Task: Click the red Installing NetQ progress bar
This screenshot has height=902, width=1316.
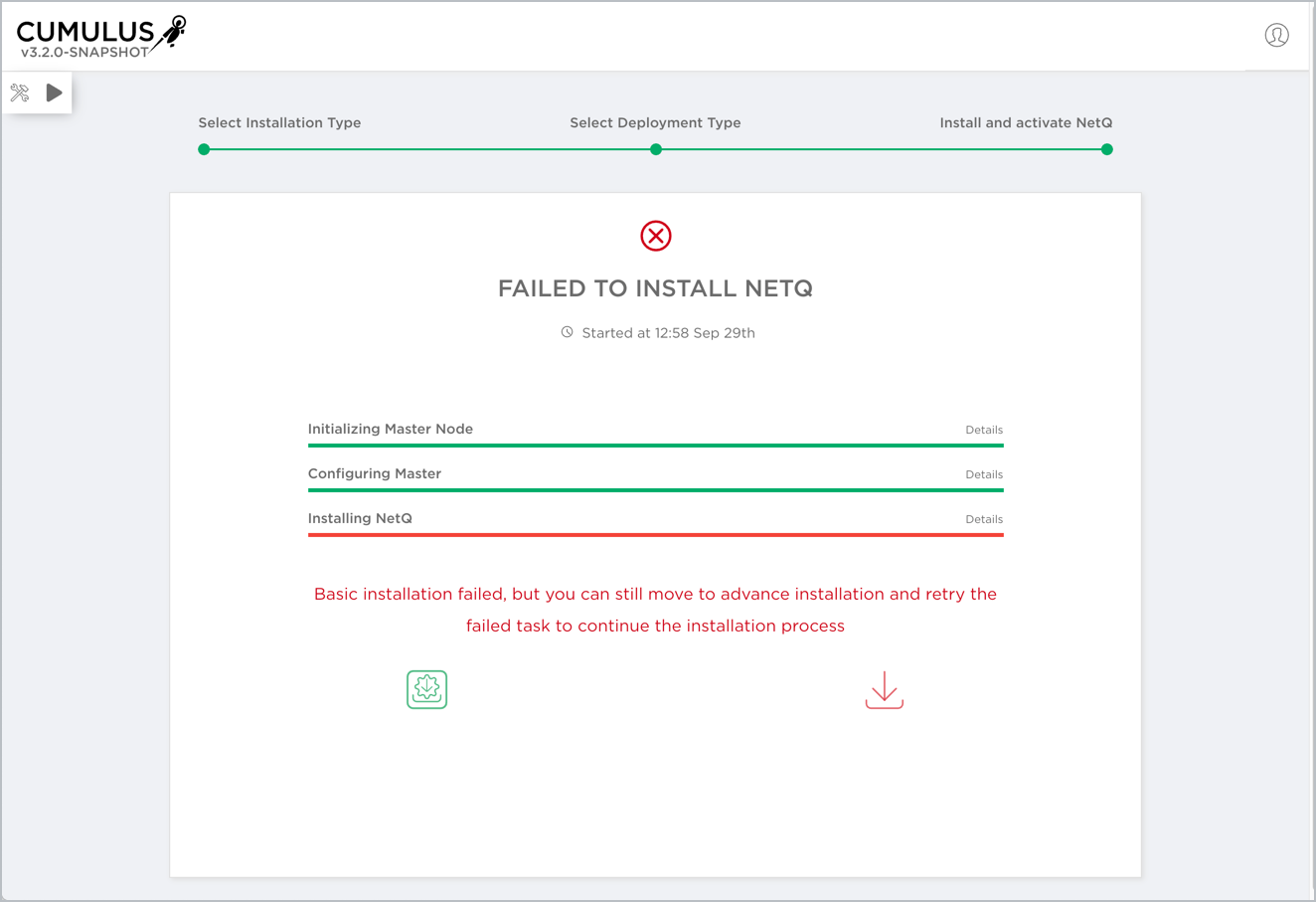Action: (655, 535)
